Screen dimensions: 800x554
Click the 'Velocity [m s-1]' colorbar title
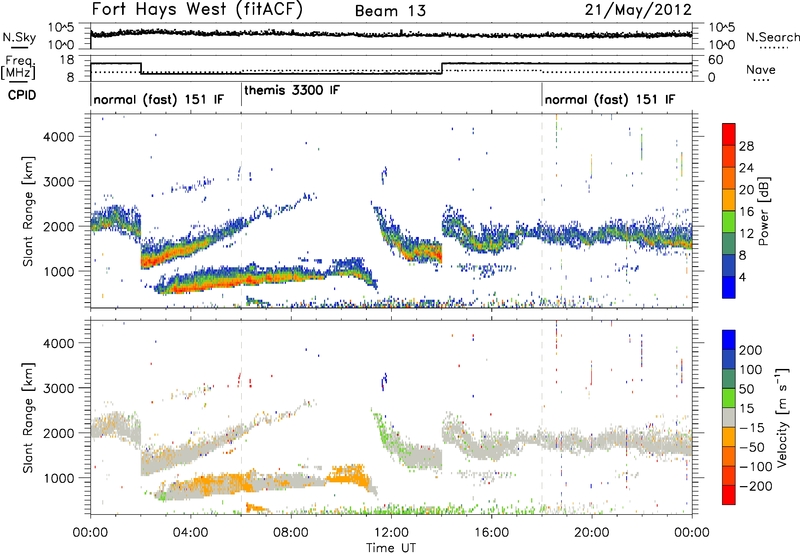(782, 417)
